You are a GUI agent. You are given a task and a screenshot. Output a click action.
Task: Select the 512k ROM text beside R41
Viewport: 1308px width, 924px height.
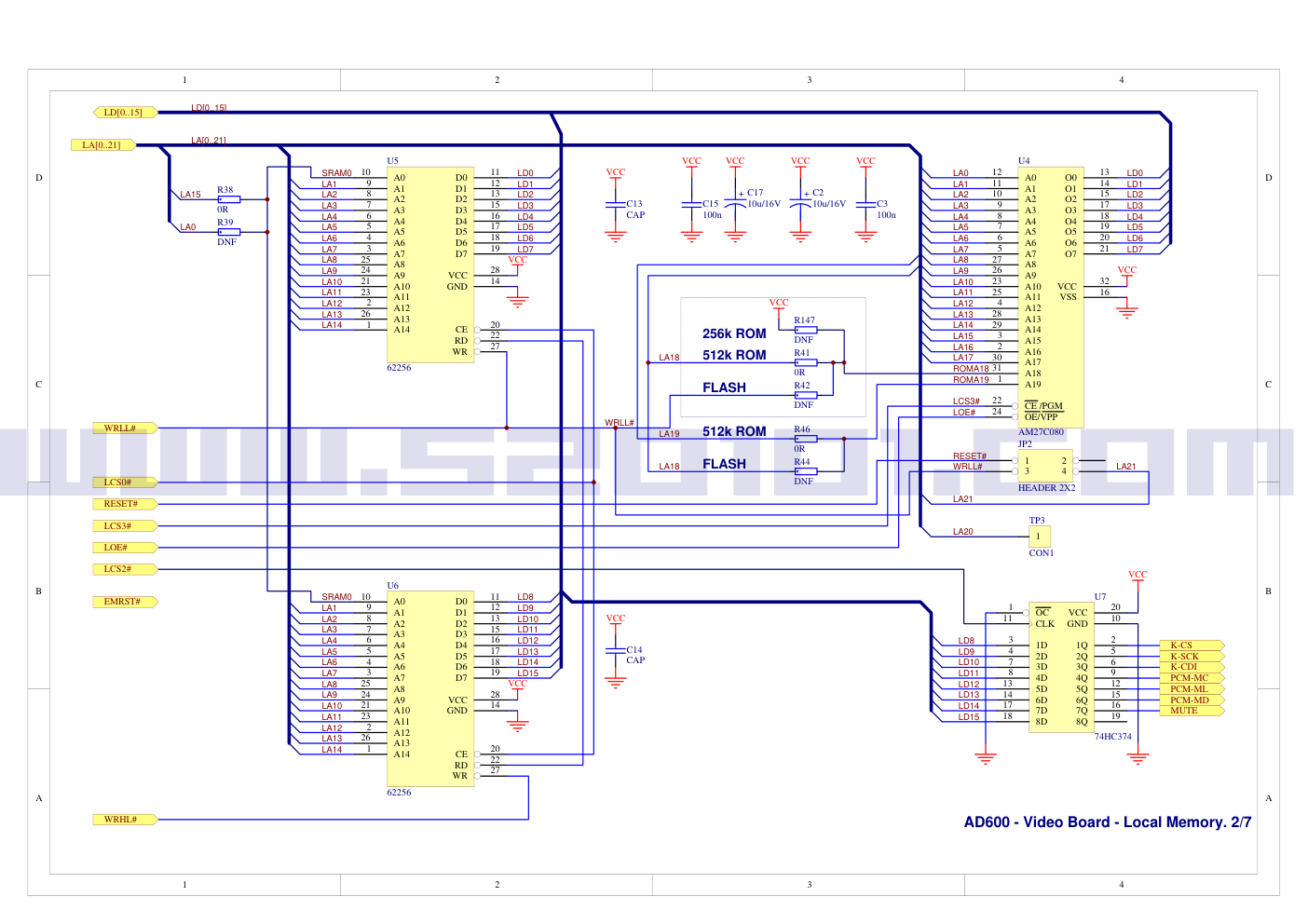(x=734, y=355)
